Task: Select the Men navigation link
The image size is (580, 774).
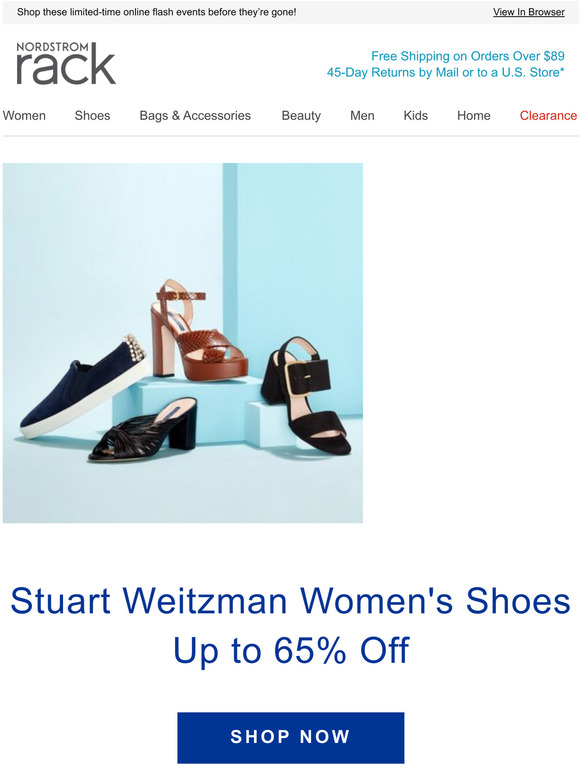Action: point(362,116)
